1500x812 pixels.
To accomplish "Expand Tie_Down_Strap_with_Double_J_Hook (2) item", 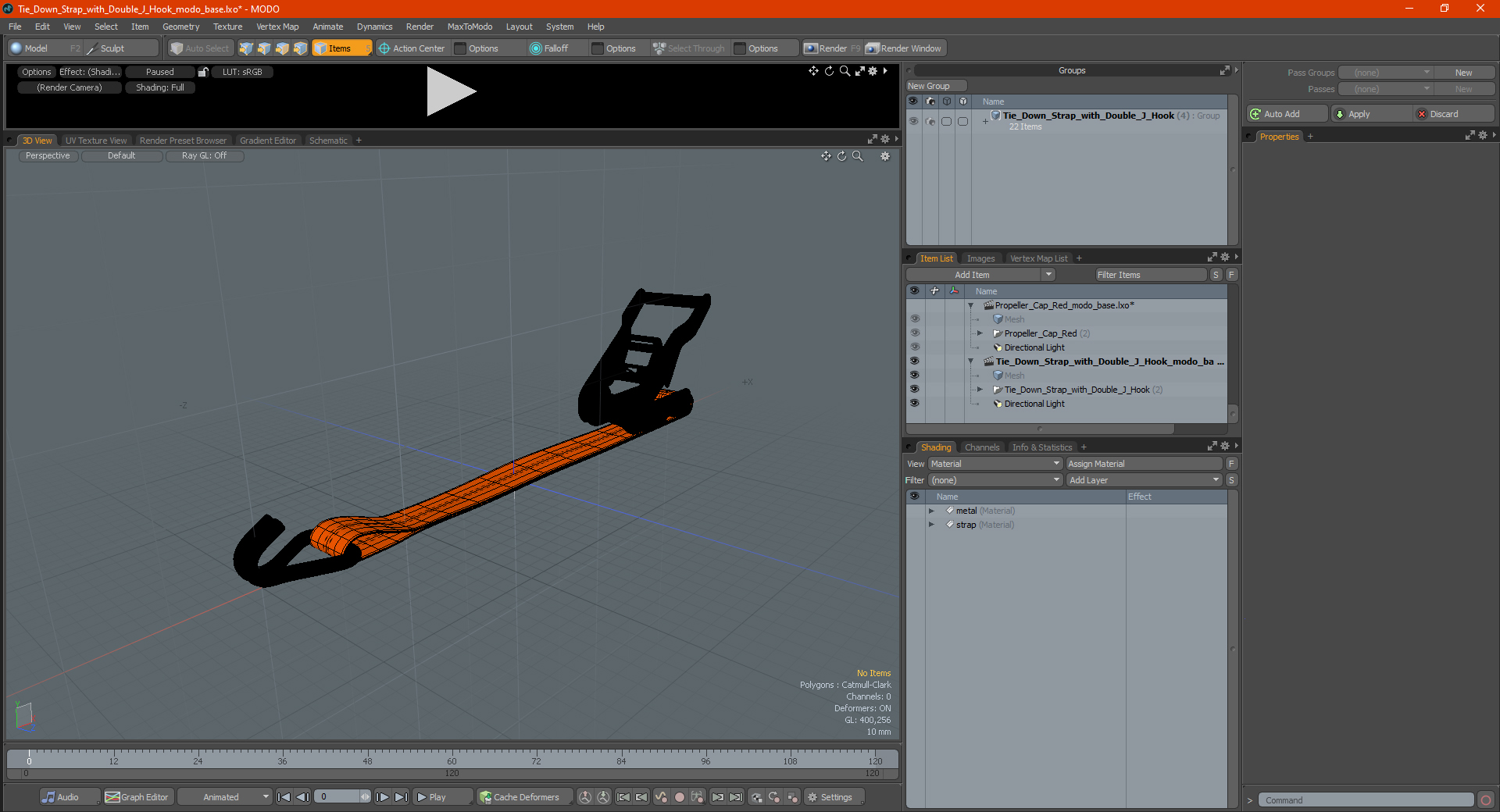I will 980,390.
